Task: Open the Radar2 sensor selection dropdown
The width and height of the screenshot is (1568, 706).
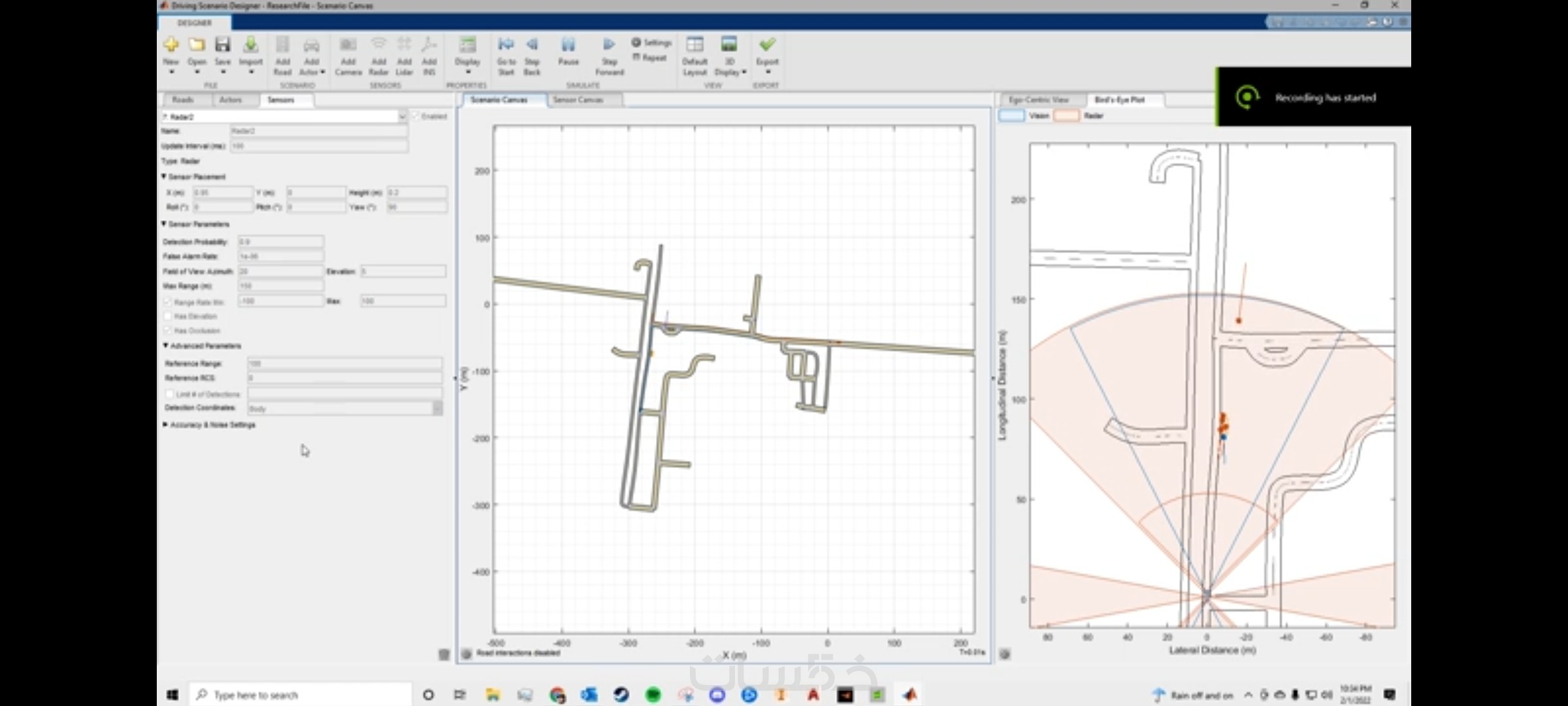Action: click(402, 117)
